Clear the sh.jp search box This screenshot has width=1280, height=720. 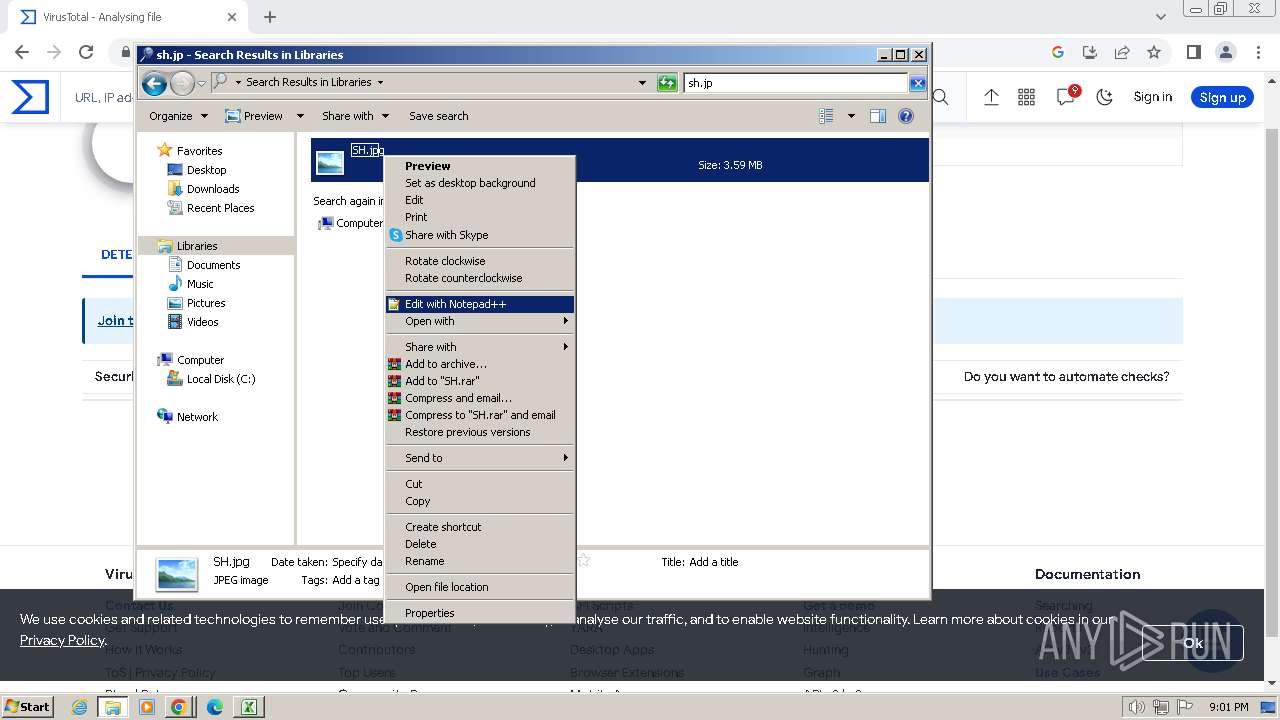click(x=917, y=83)
